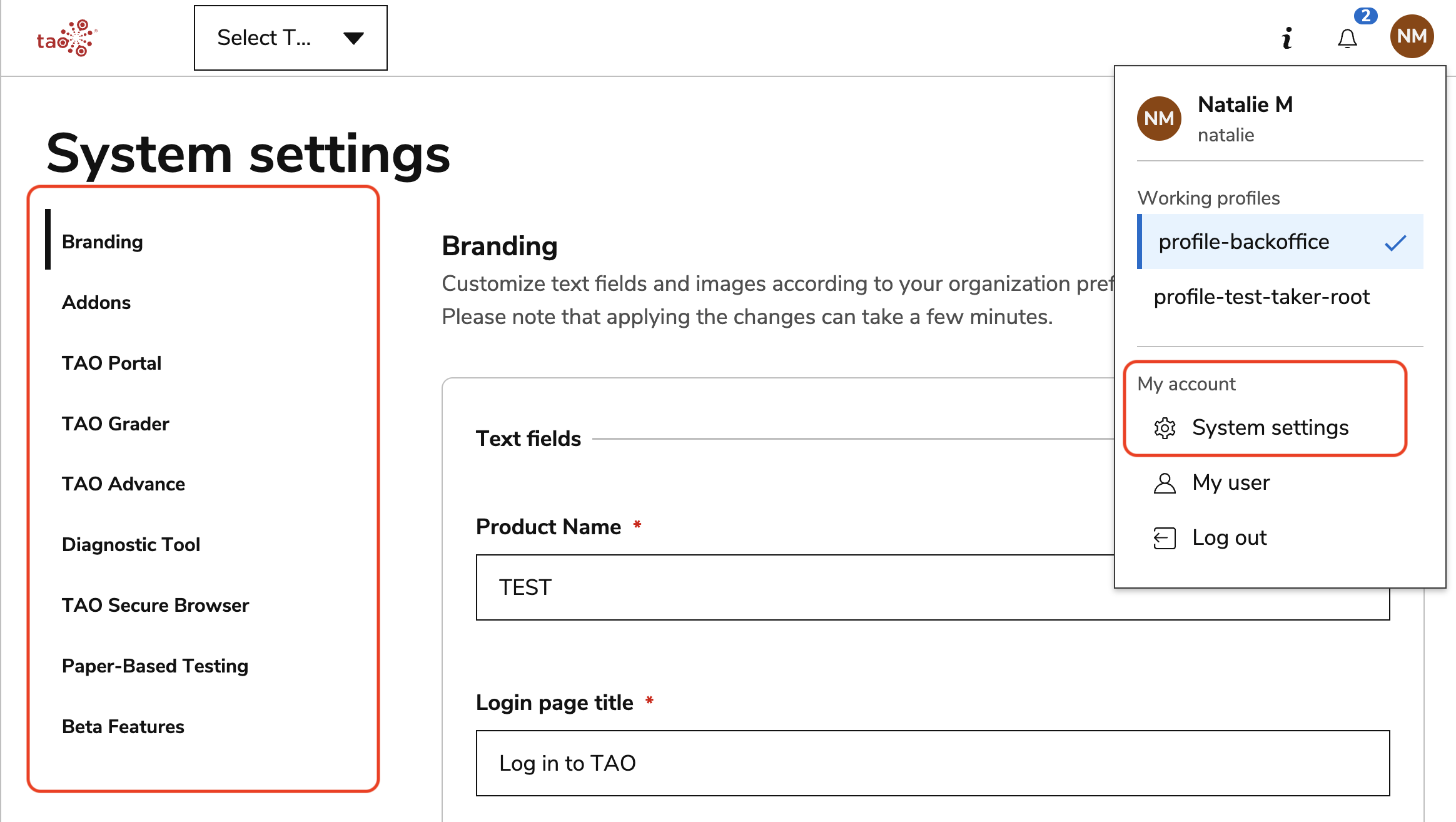Click the Login page title field
This screenshot has height=822, width=1456.
click(x=933, y=763)
